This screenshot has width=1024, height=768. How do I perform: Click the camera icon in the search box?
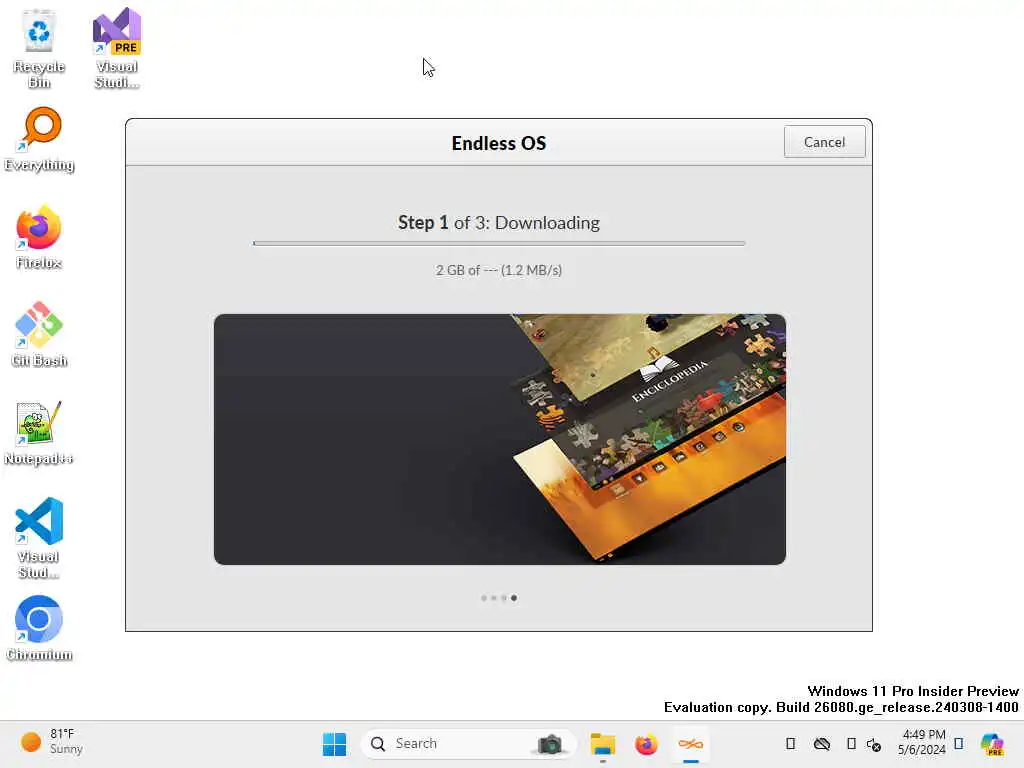(550, 744)
